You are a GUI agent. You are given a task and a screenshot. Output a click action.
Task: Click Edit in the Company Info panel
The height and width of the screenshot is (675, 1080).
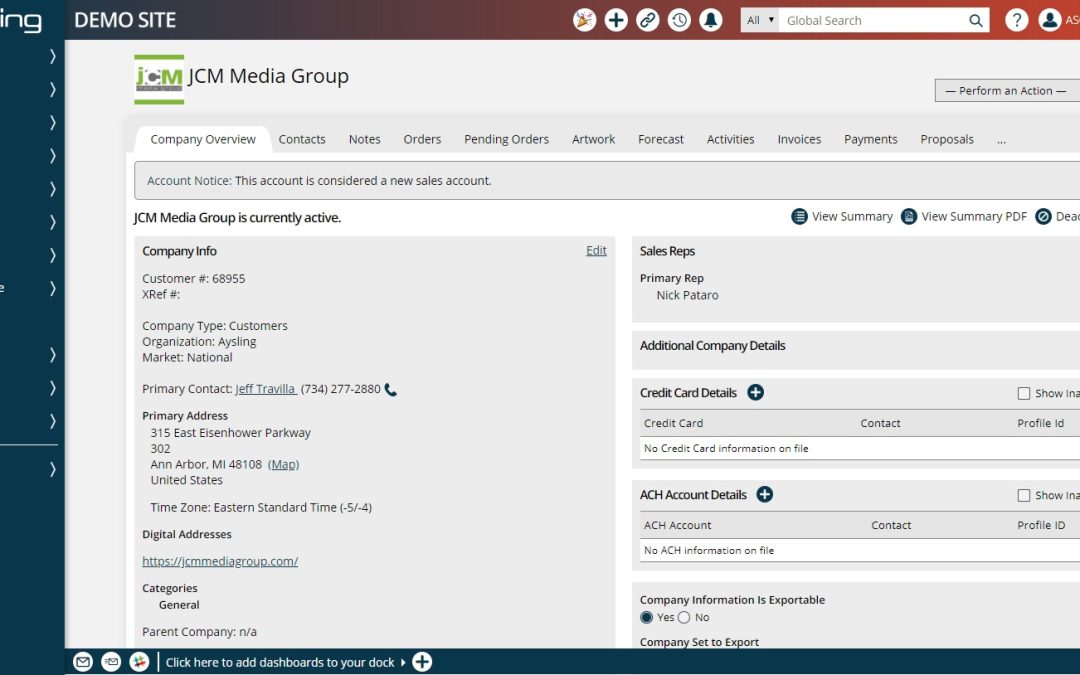[596, 251]
